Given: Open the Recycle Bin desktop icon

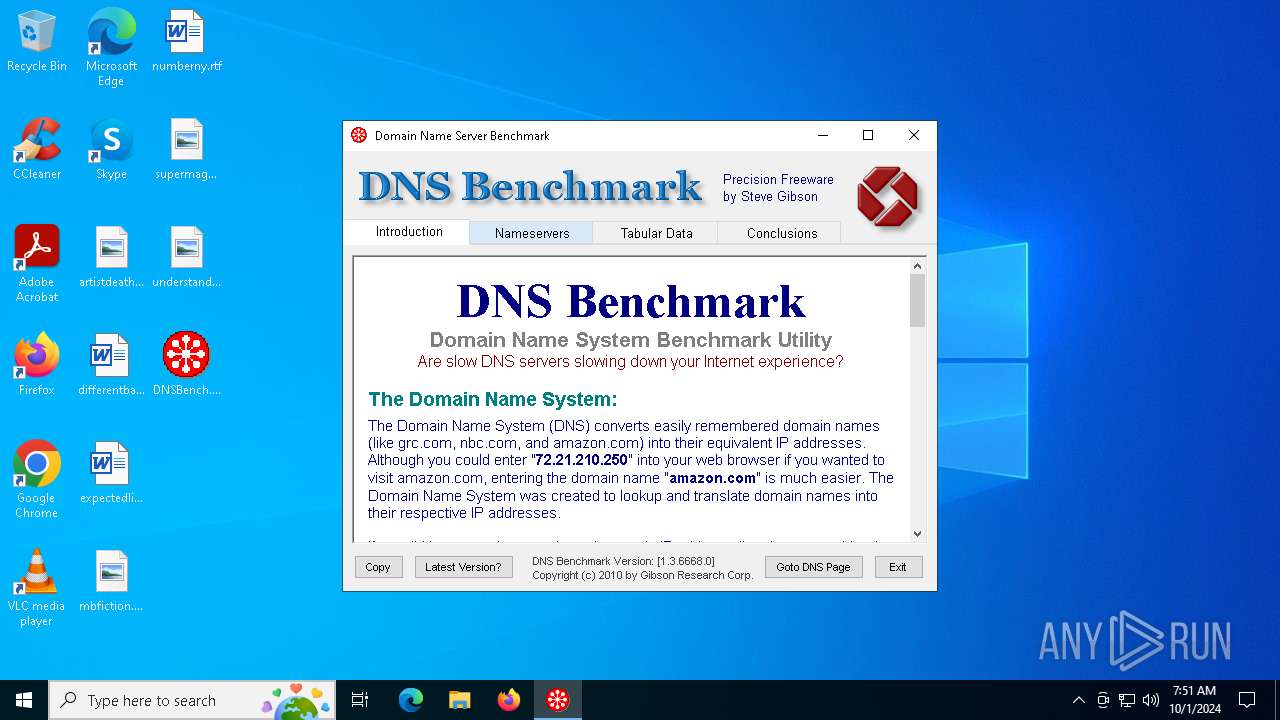Looking at the screenshot, I should (x=37, y=42).
